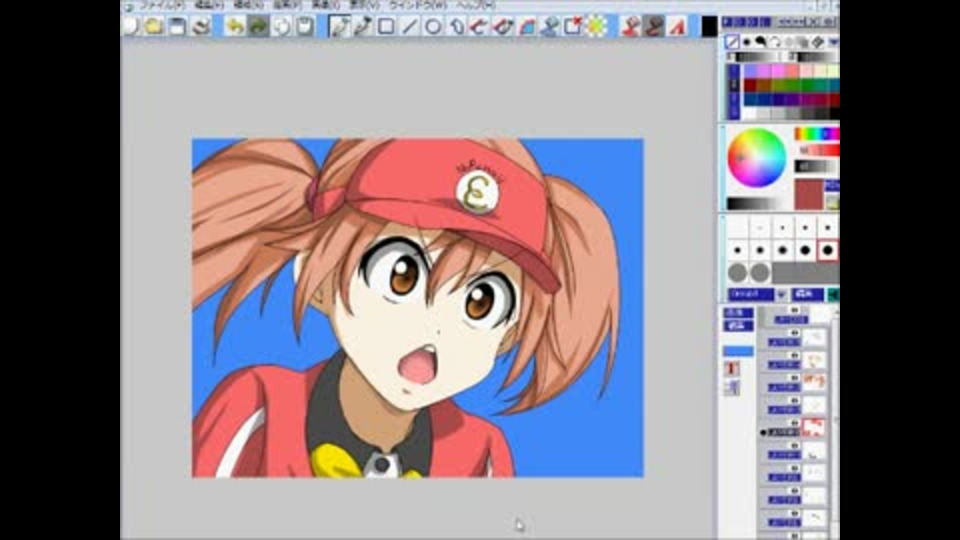
Task: Click the red rubber stamp icon
Action: tap(630, 26)
